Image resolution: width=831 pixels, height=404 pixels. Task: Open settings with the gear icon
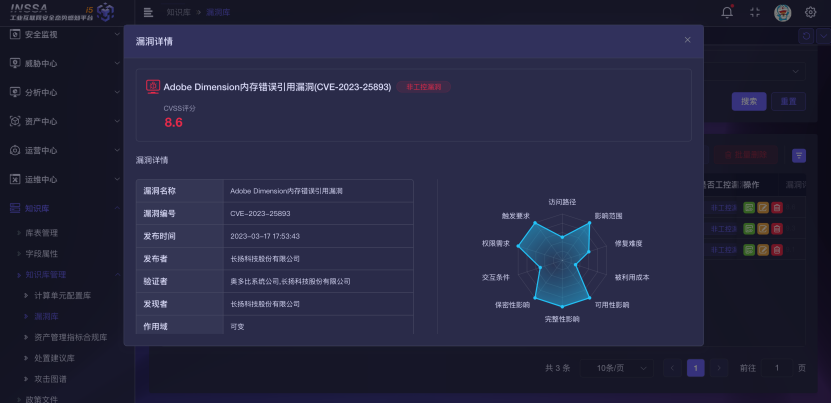tap(810, 12)
